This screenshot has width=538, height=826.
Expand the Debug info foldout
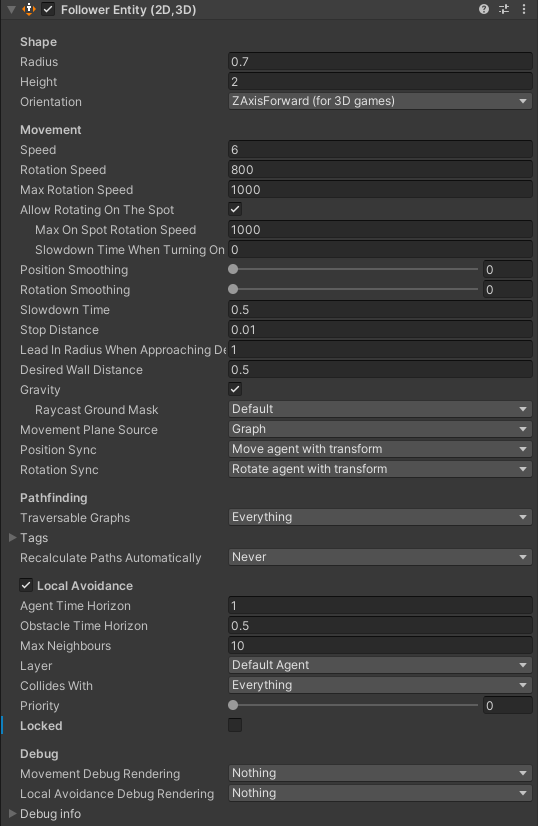(x=13, y=813)
